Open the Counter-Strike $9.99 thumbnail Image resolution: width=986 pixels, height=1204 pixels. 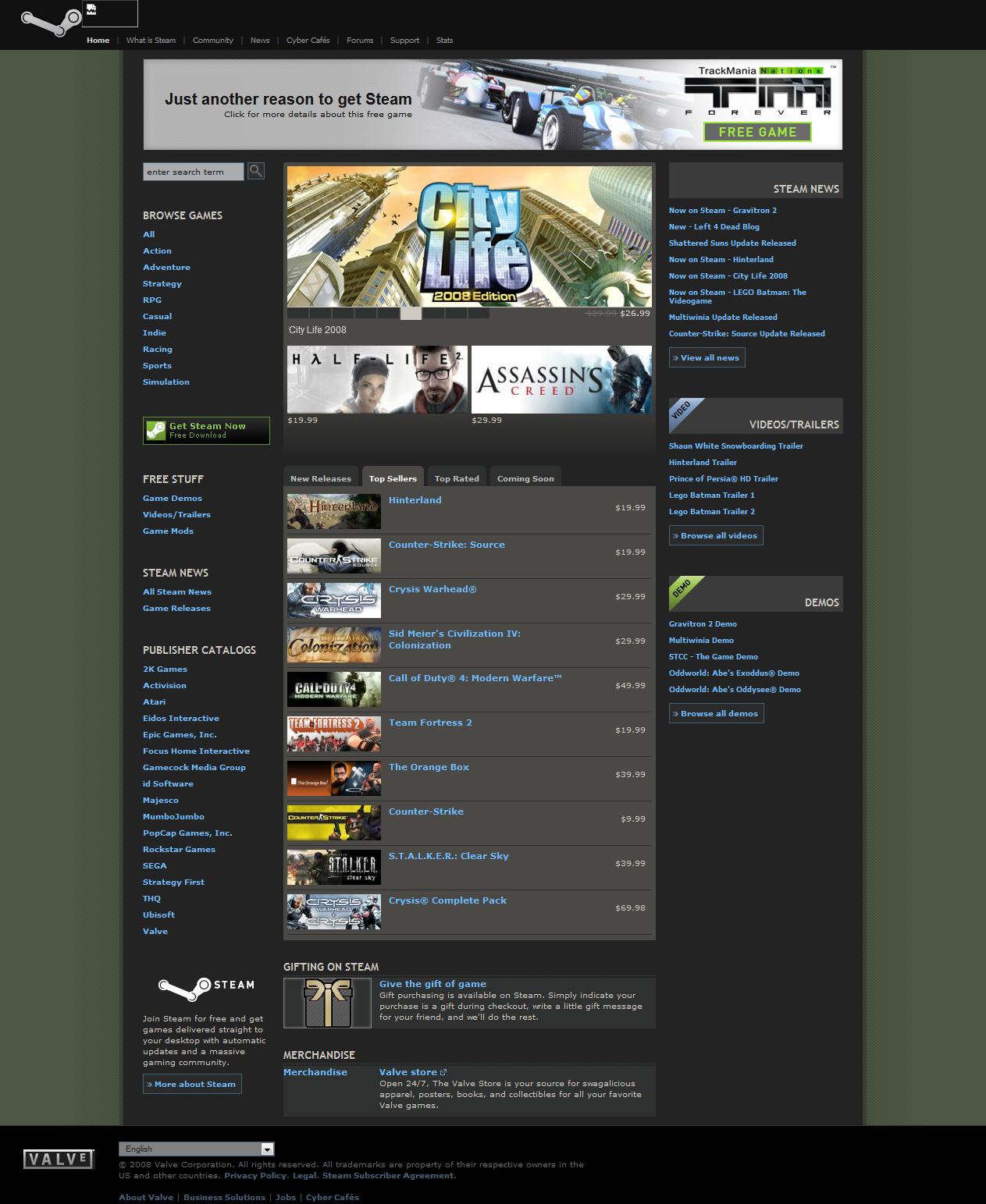334,823
